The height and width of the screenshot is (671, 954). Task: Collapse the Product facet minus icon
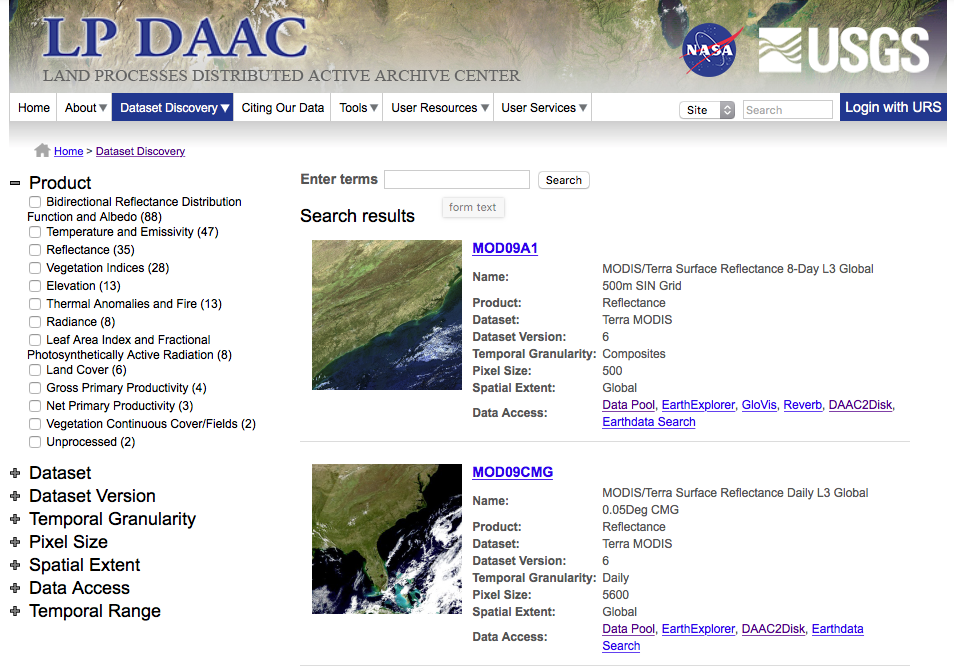point(15,183)
